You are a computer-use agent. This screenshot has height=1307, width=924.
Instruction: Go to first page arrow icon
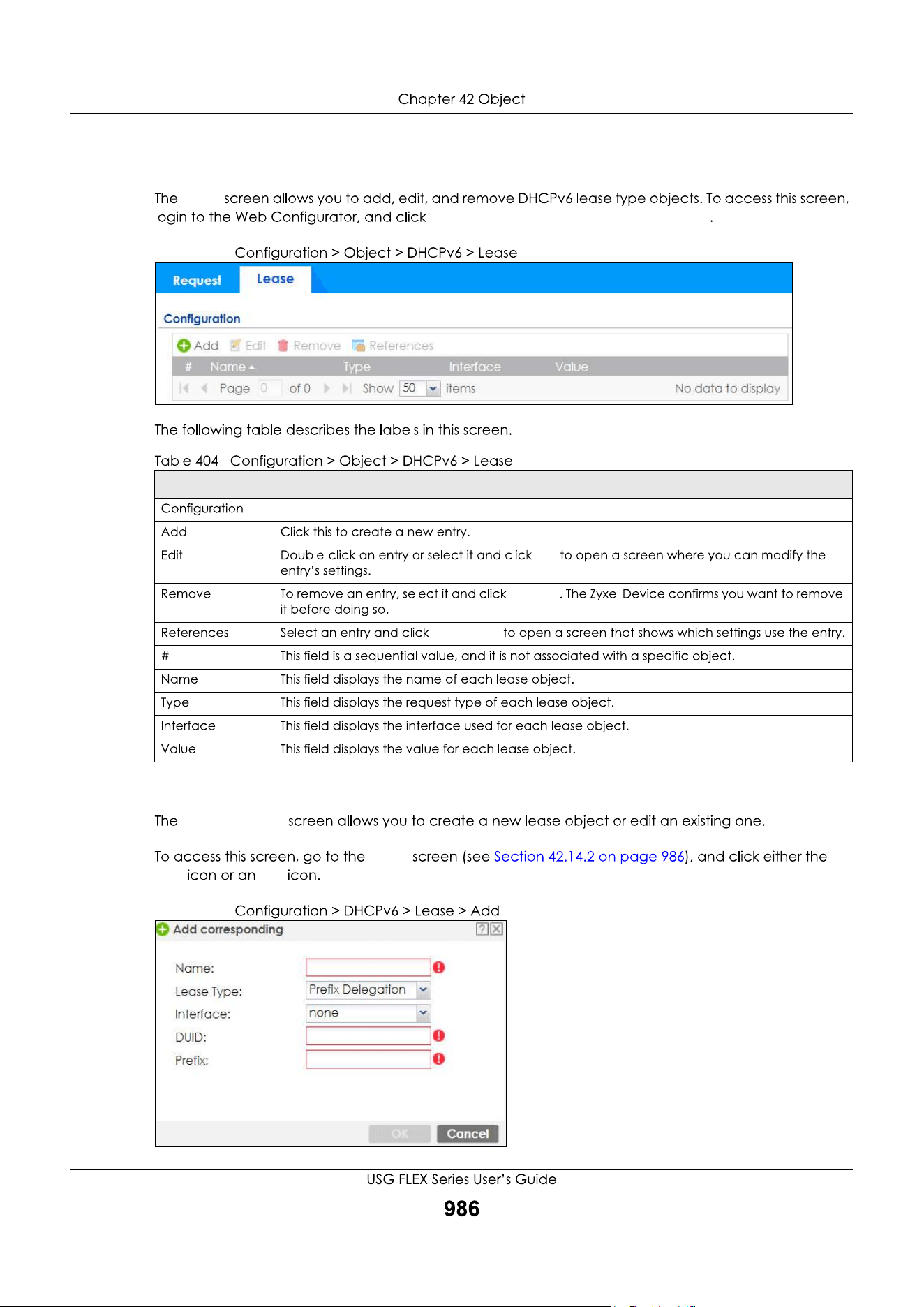click(184, 388)
